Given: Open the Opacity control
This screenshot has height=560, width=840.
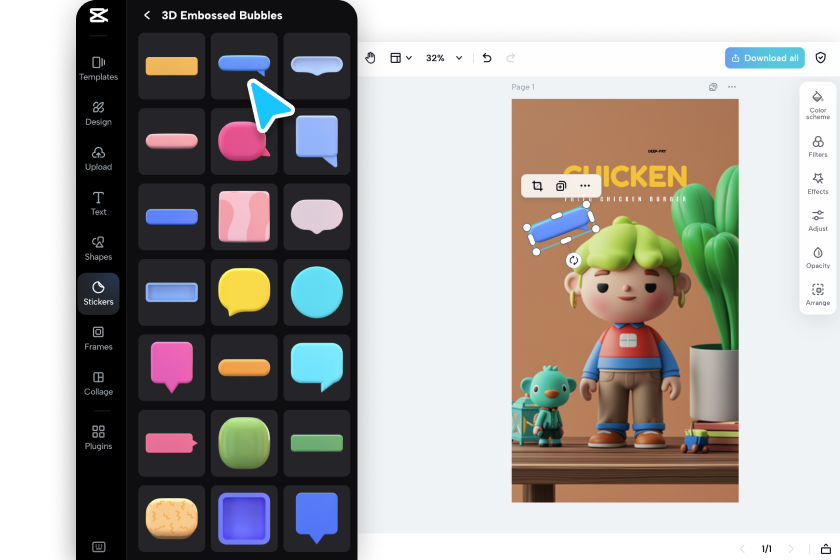Looking at the screenshot, I should 818,257.
